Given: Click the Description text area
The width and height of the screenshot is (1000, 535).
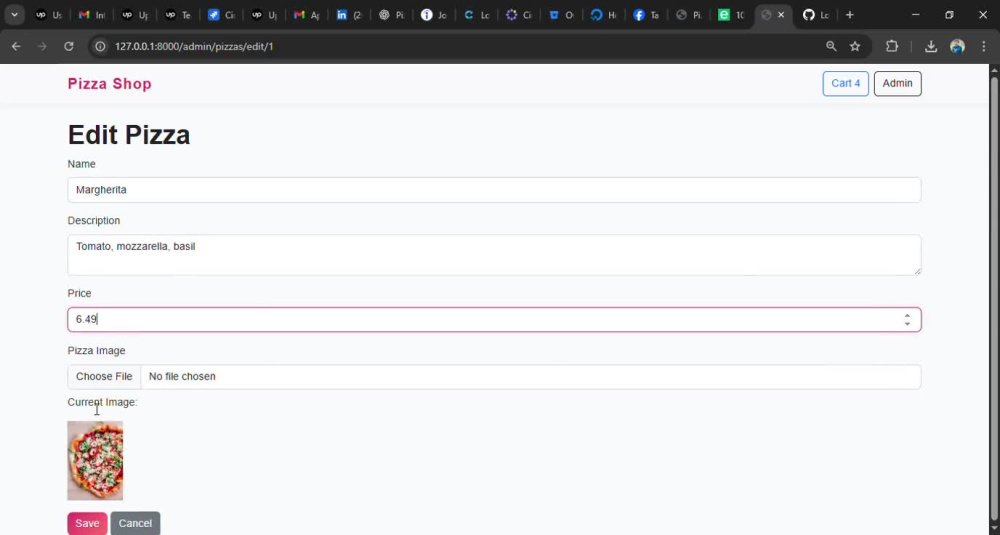Looking at the screenshot, I should click(494, 255).
